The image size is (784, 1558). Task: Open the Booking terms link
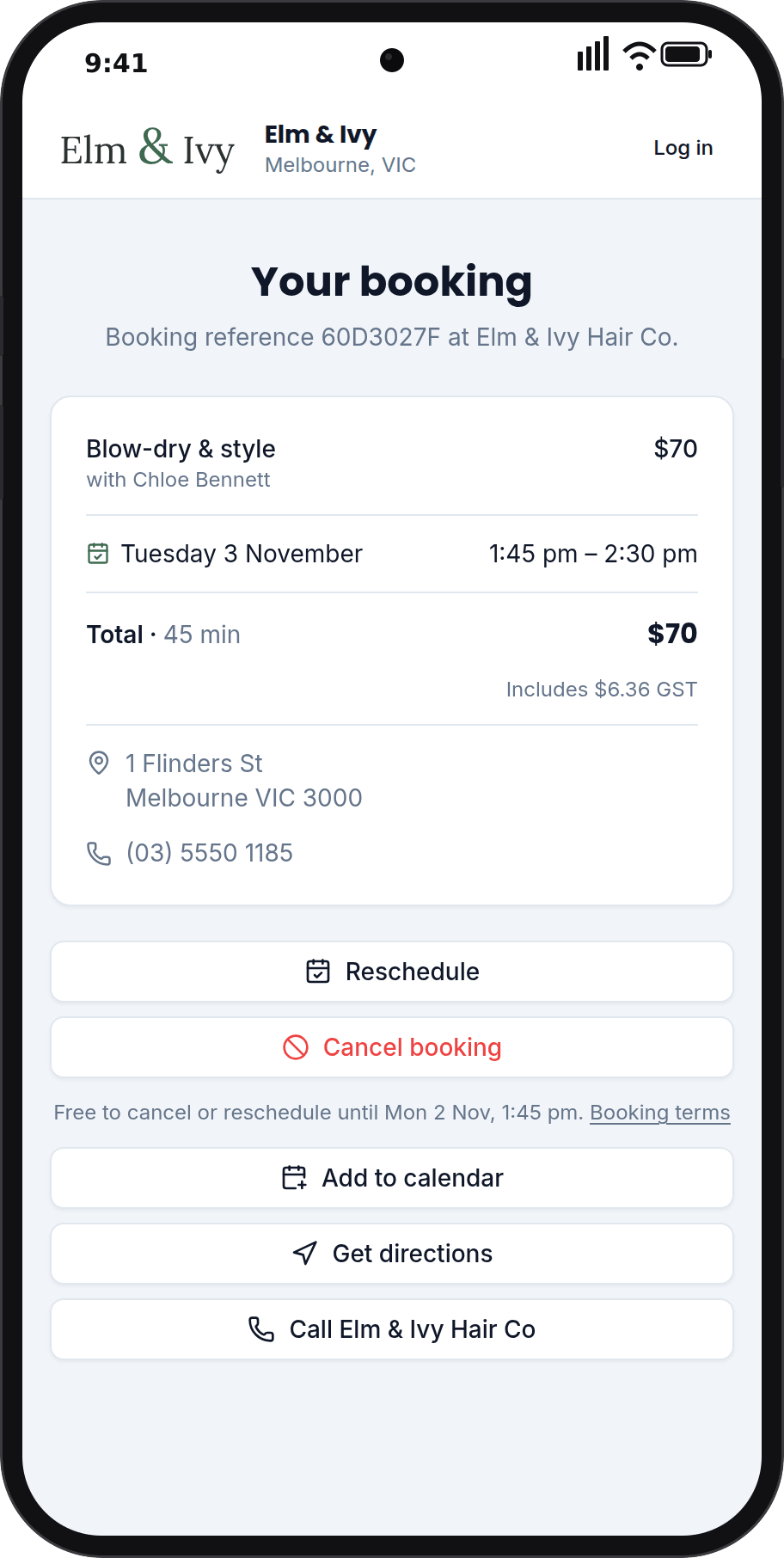pyautogui.click(x=660, y=1113)
